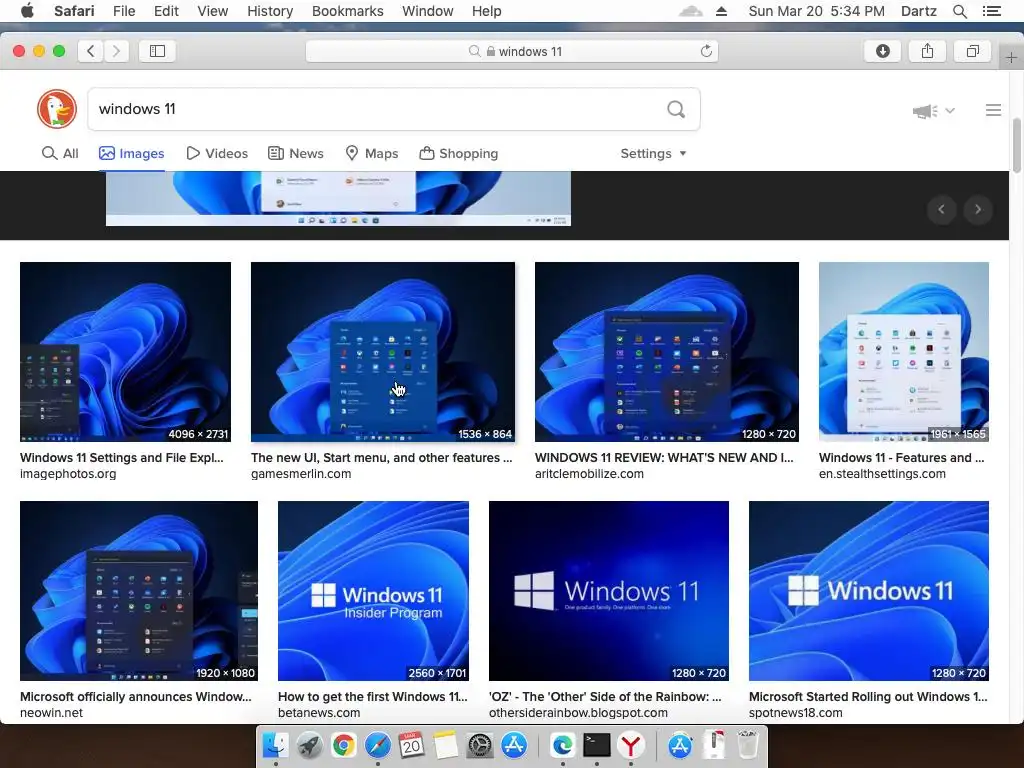Open the Safari share button

[x=927, y=51]
